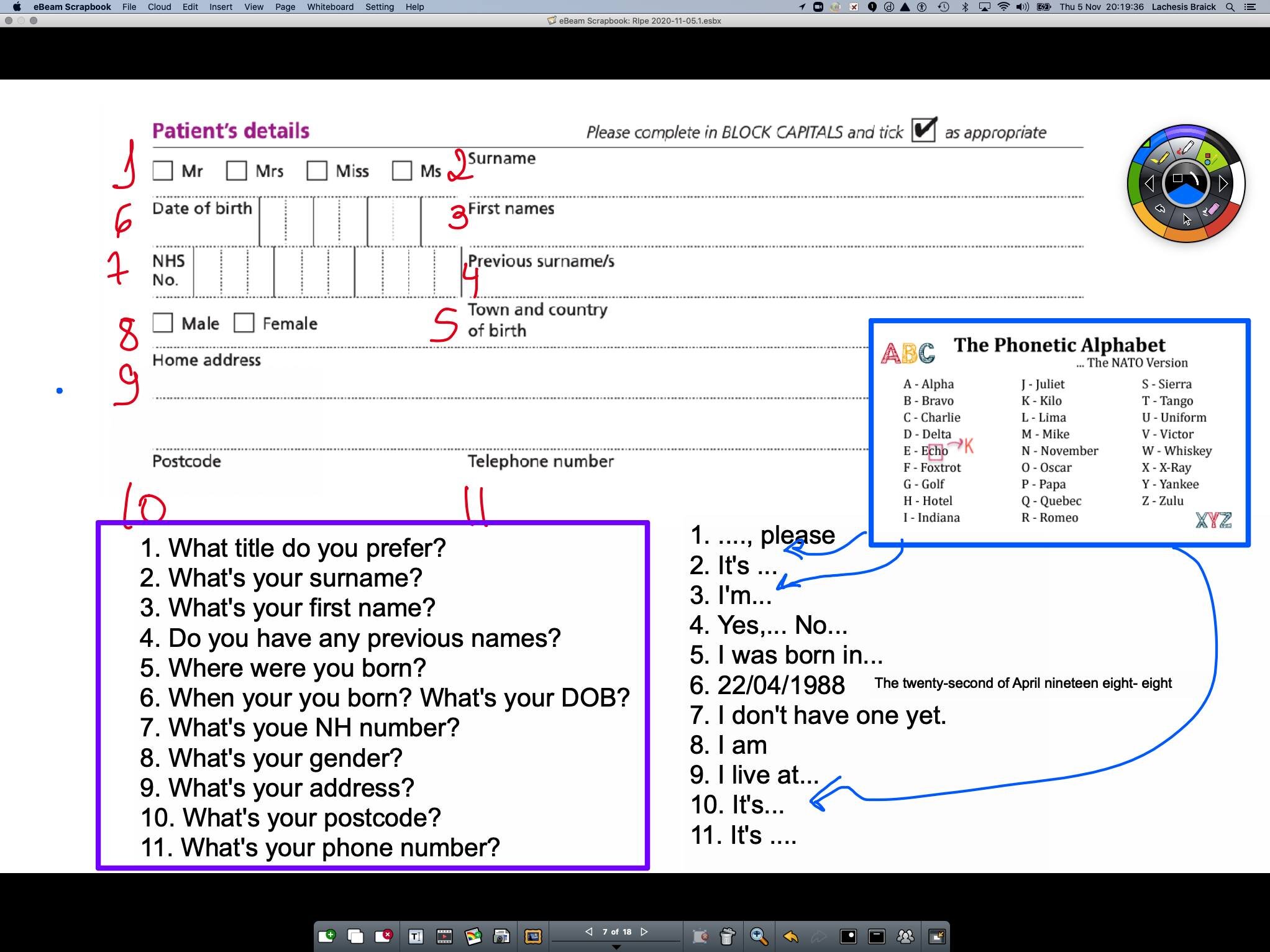Screen dimensions: 1270x952
Task: Tick the Mr checkbox
Action: pyautogui.click(x=162, y=170)
